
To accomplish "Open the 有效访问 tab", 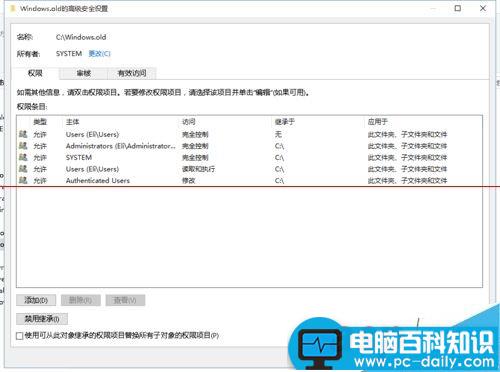I will [x=132, y=73].
